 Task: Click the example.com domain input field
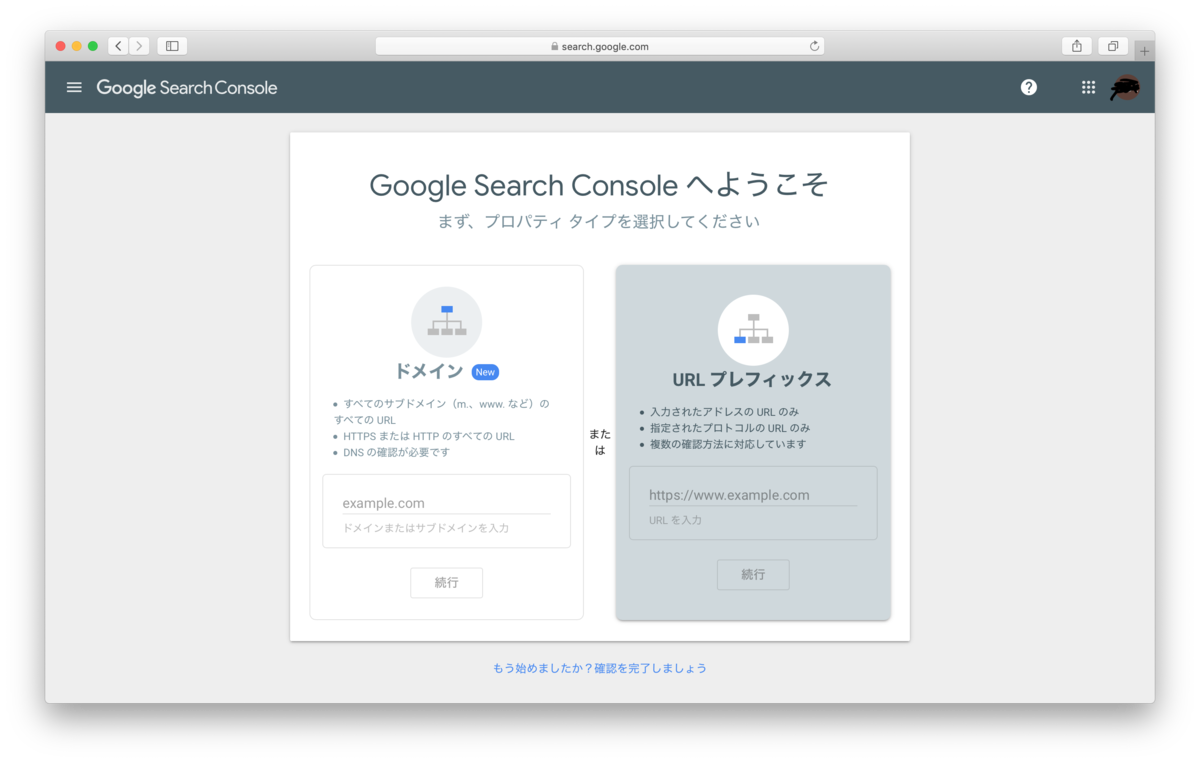pyautogui.click(x=446, y=503)
